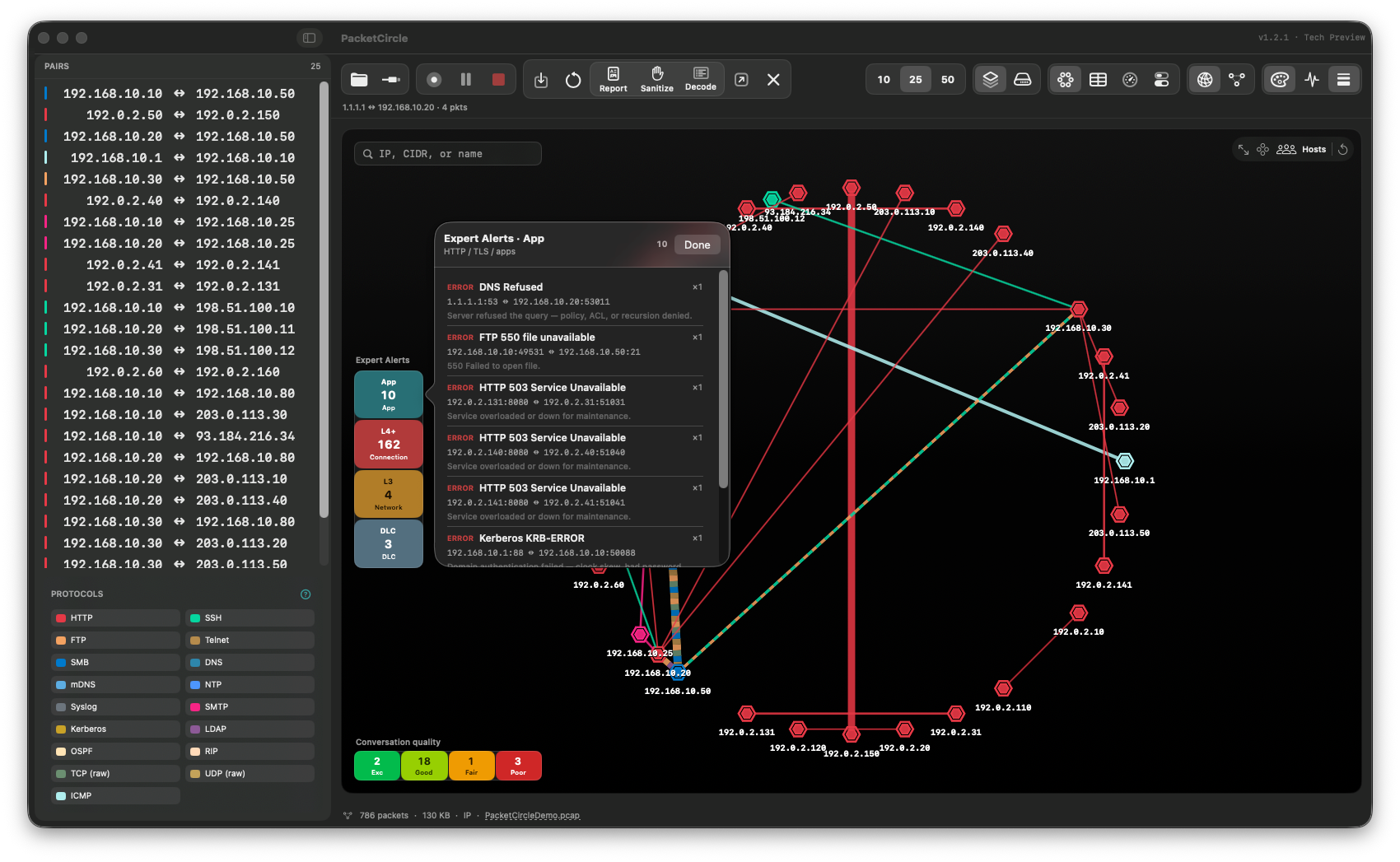The width and height of the screenshot is (1400, 862).
Task: Click the cable interface icon
Action: pyautogui.click(x=391, y=80)
